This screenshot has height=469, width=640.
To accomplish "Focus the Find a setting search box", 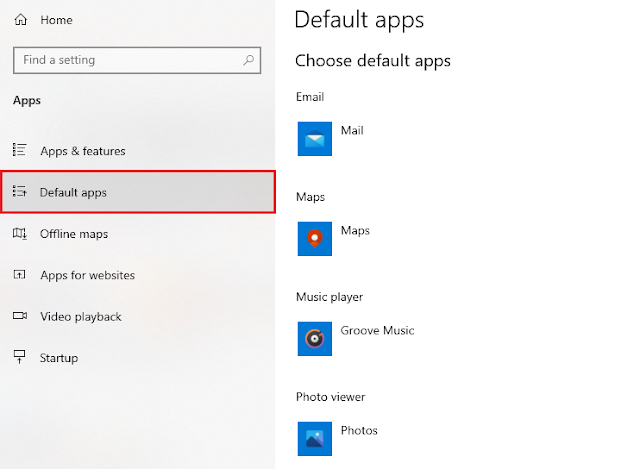I will tap(137, 60).
